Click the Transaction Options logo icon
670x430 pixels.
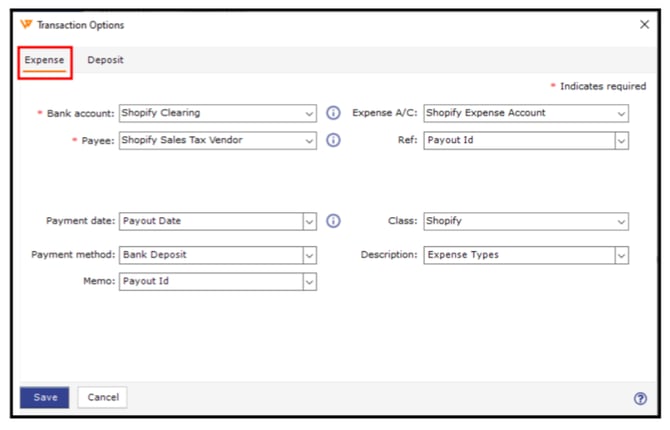[26, 25]
